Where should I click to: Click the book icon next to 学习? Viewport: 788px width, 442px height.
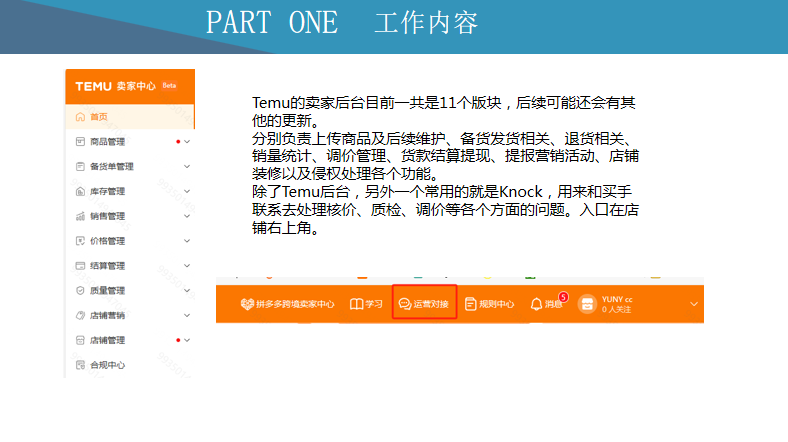point(356,304)
